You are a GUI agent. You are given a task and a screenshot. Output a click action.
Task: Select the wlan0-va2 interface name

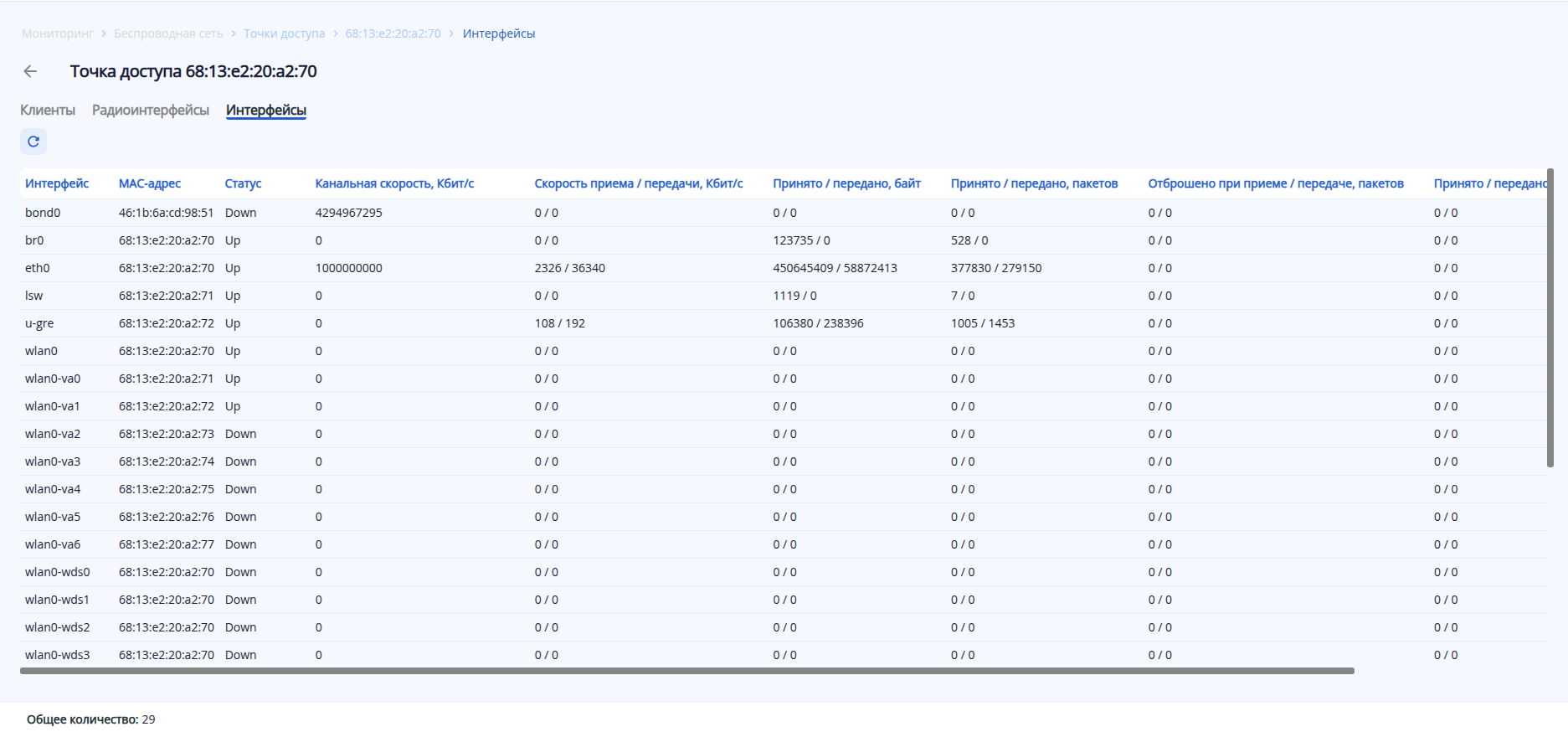[x=53, y=434]
